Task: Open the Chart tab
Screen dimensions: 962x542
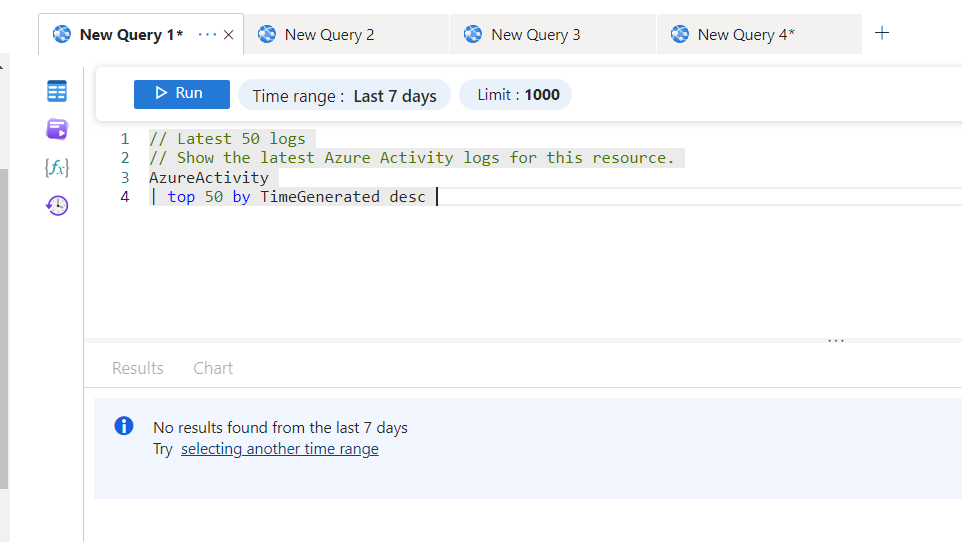Action: tap(213, 368)
